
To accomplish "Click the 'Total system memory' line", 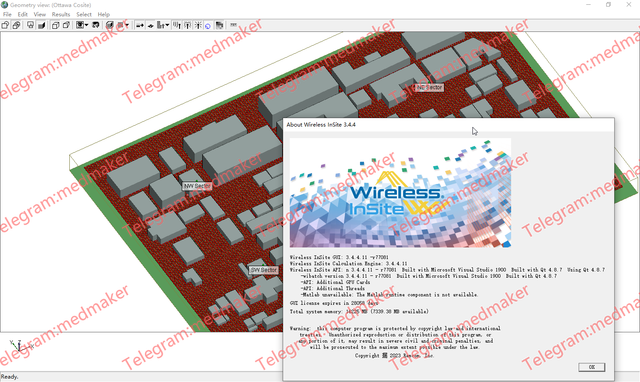I will (x=359, y=311).
